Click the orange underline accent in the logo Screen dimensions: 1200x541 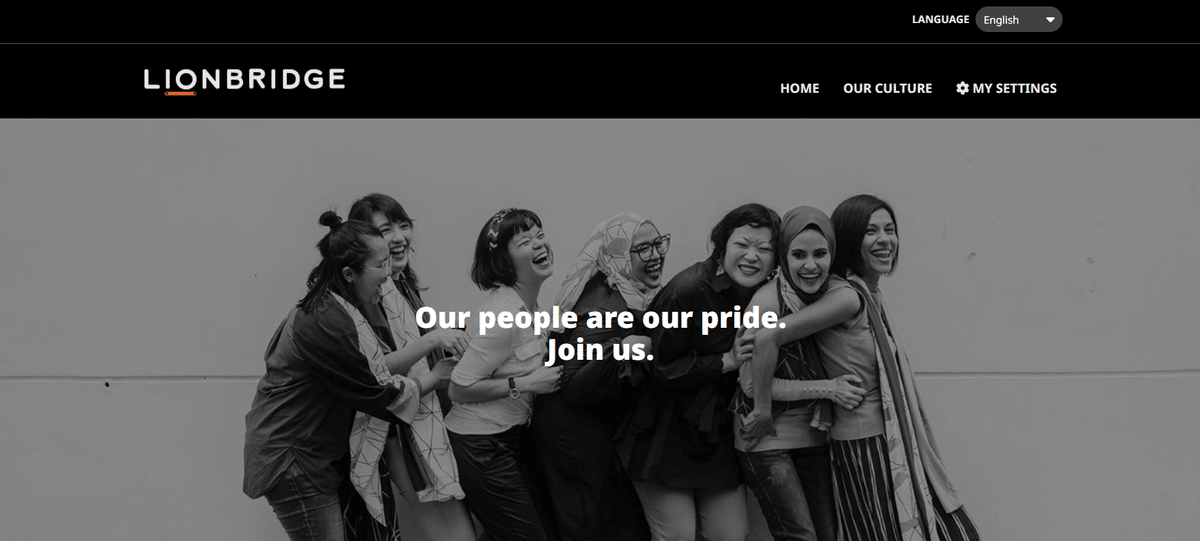click(x=180, y=93)
